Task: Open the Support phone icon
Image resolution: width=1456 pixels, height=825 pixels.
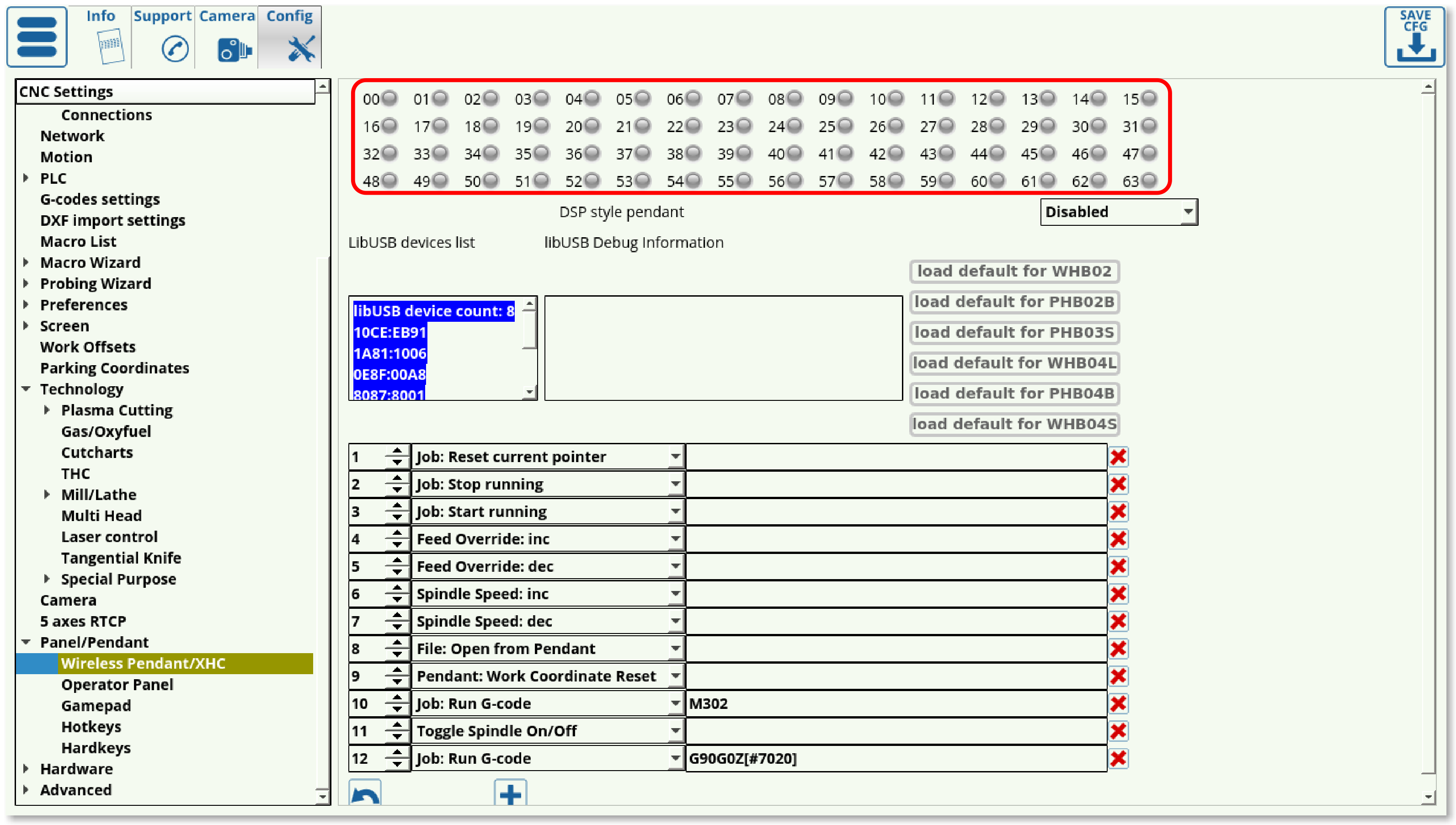Action: click(175, 49)
